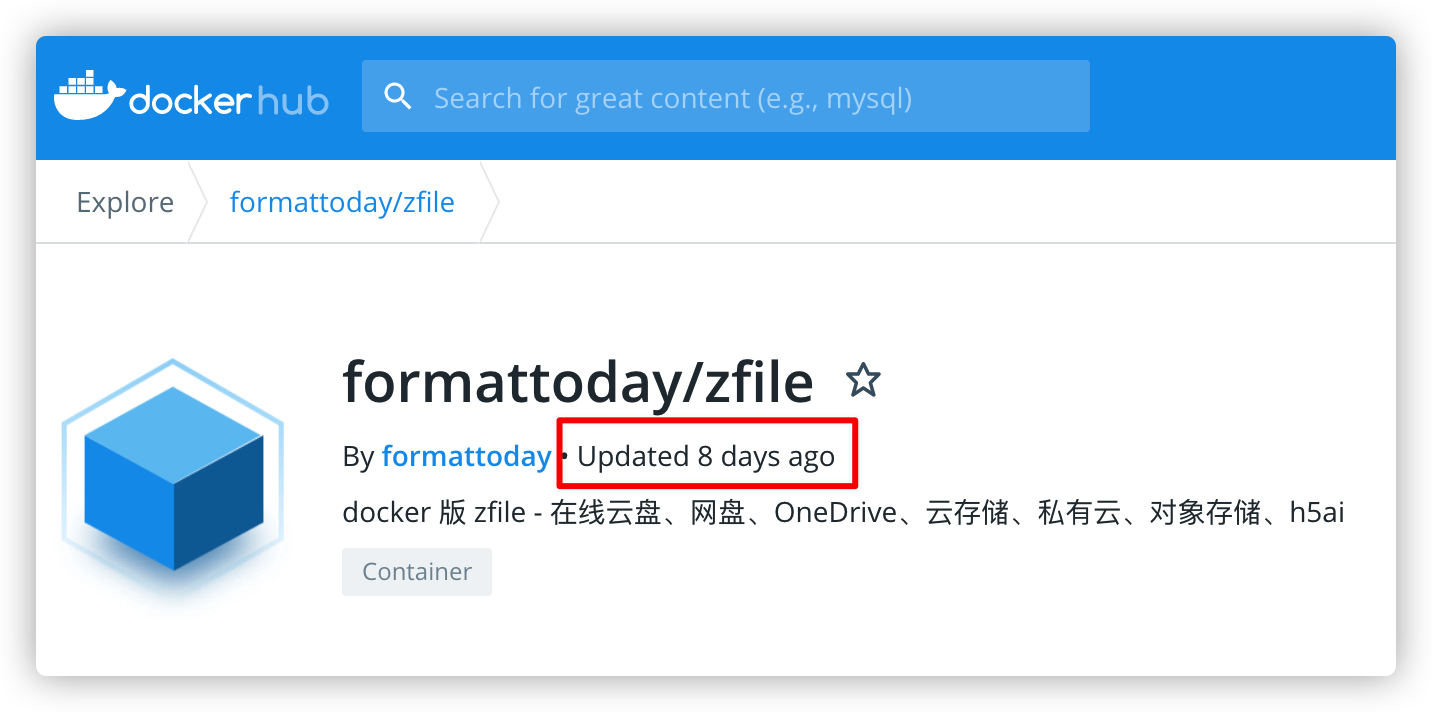Click the Container tag badge
The height and width of the screenshot is (712, 1432).
point(416,572)
